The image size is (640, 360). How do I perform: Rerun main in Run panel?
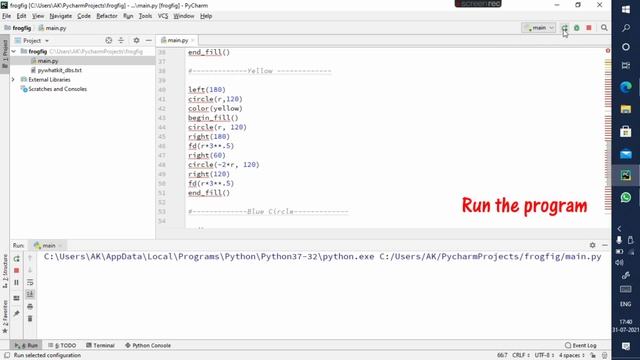click(16, 259)
